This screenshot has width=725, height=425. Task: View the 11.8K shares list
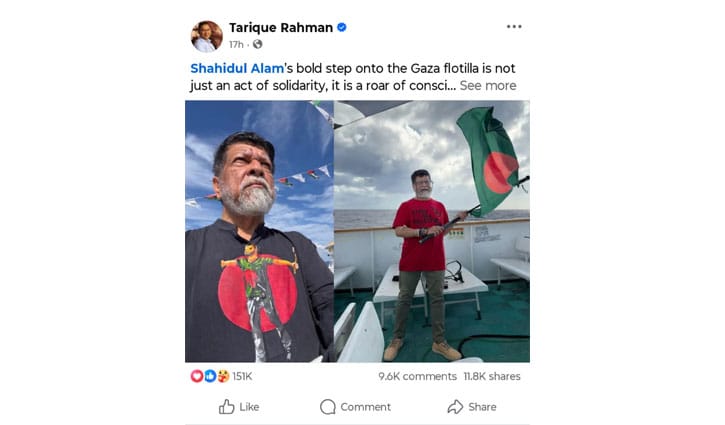[492, 376]
